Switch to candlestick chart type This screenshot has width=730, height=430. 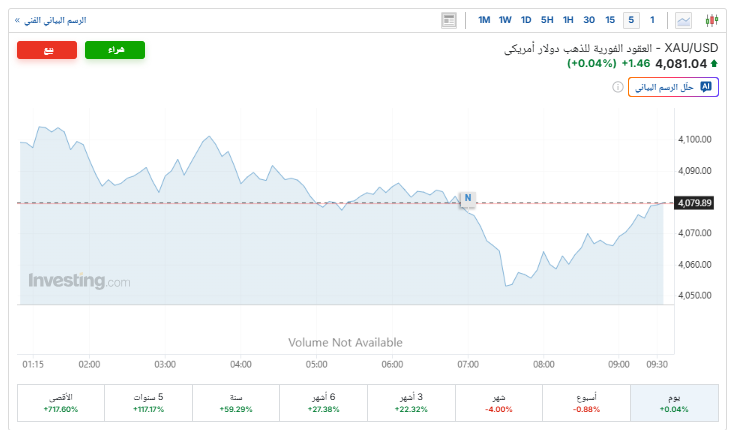pos(712,20)
